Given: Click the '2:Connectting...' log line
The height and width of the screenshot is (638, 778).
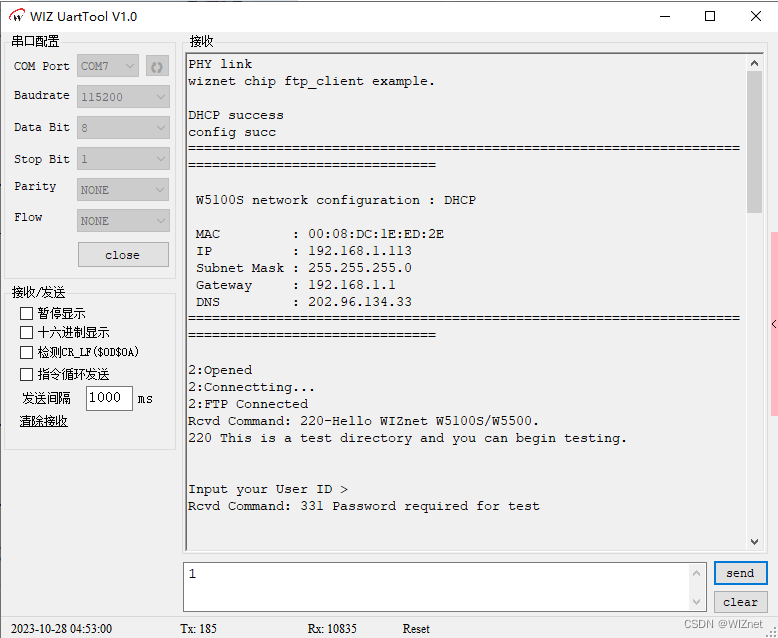Looking at the screenshot, I should pos(252,387).
